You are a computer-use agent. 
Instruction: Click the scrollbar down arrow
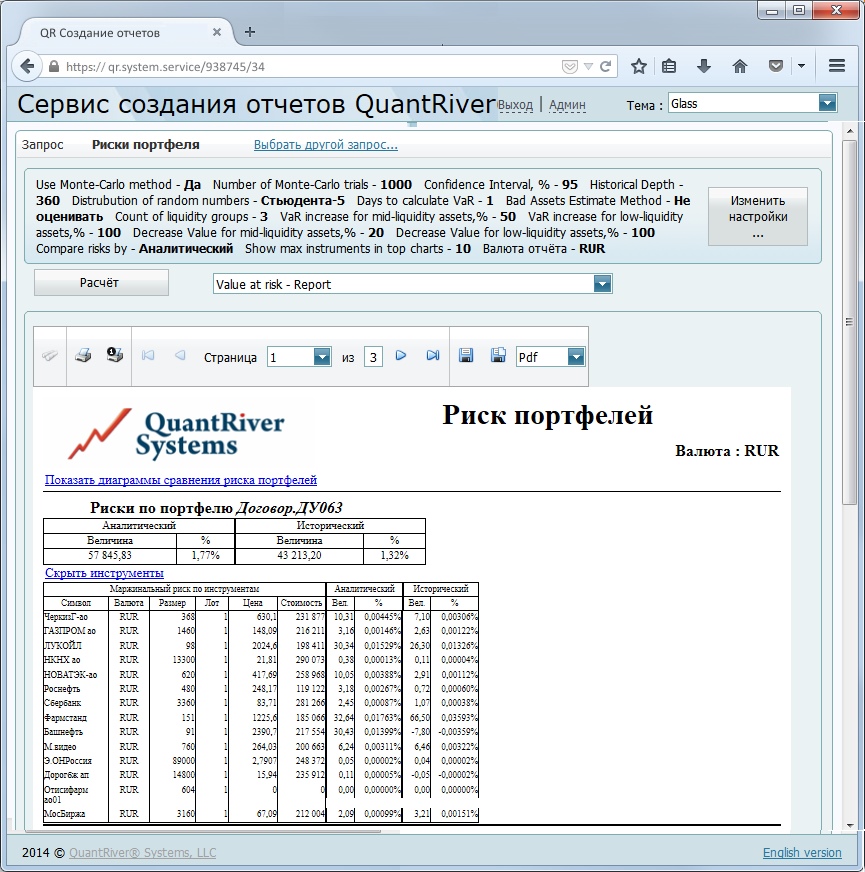(849, 825)
